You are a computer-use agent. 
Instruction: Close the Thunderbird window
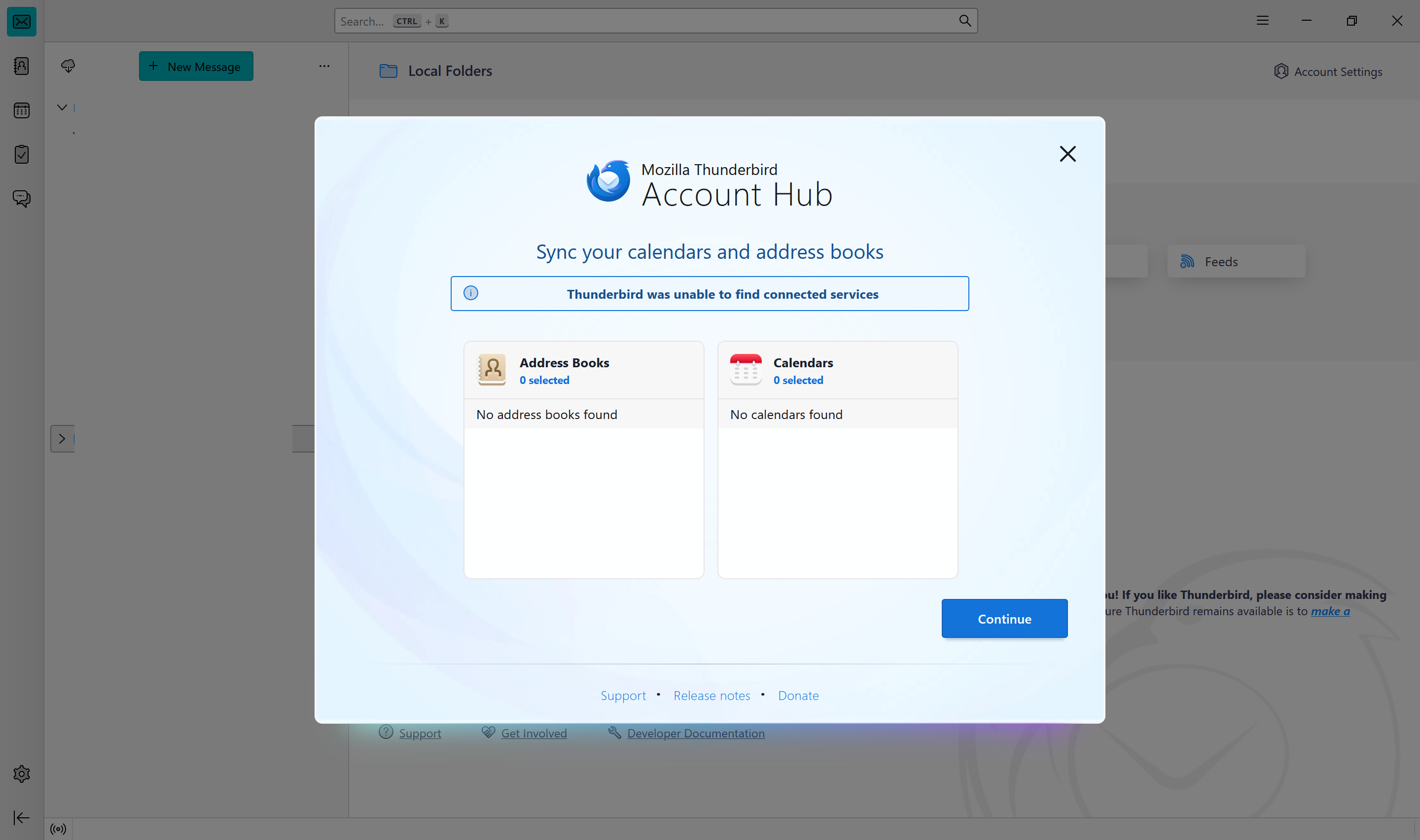[1397, 21]
